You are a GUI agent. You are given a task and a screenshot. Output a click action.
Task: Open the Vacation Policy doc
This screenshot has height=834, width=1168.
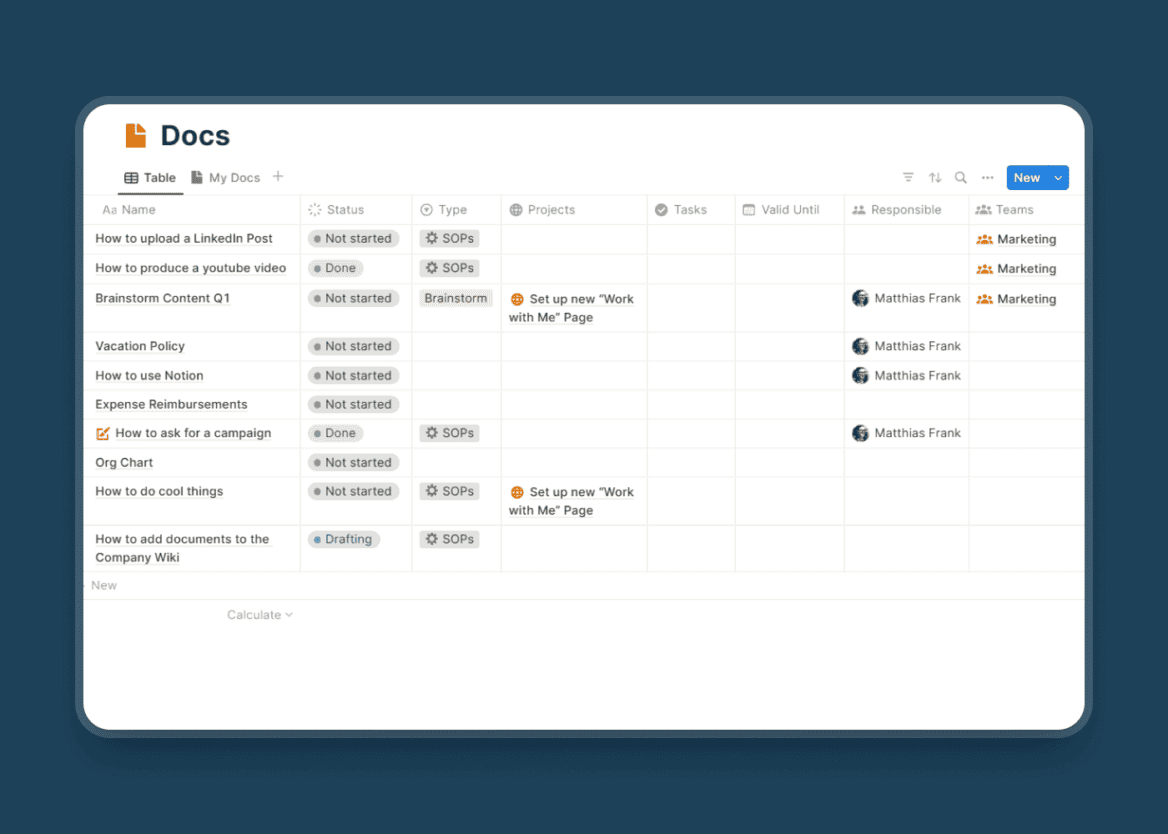140,346
